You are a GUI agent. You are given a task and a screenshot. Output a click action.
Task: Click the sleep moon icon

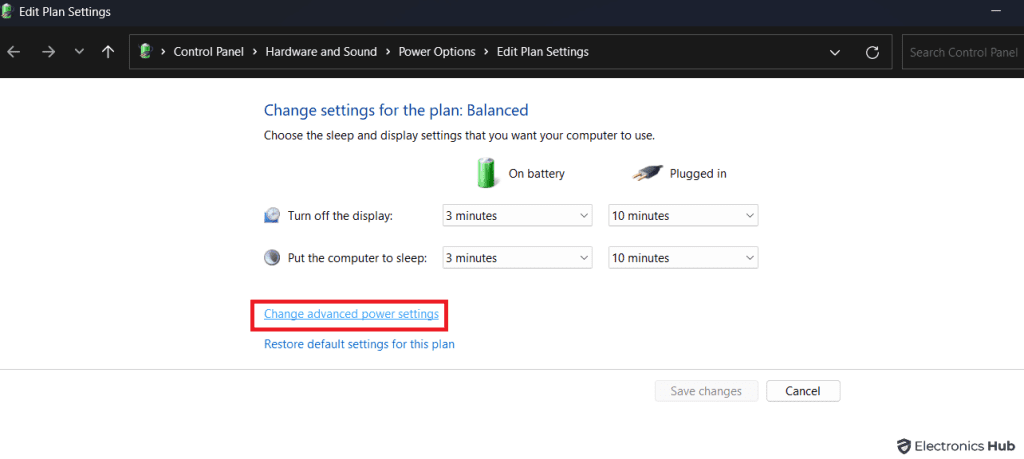coord(272,257)
